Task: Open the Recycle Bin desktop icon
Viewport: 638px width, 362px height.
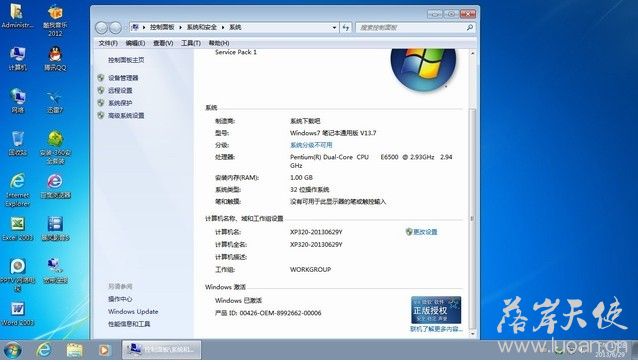Action: 17,143
